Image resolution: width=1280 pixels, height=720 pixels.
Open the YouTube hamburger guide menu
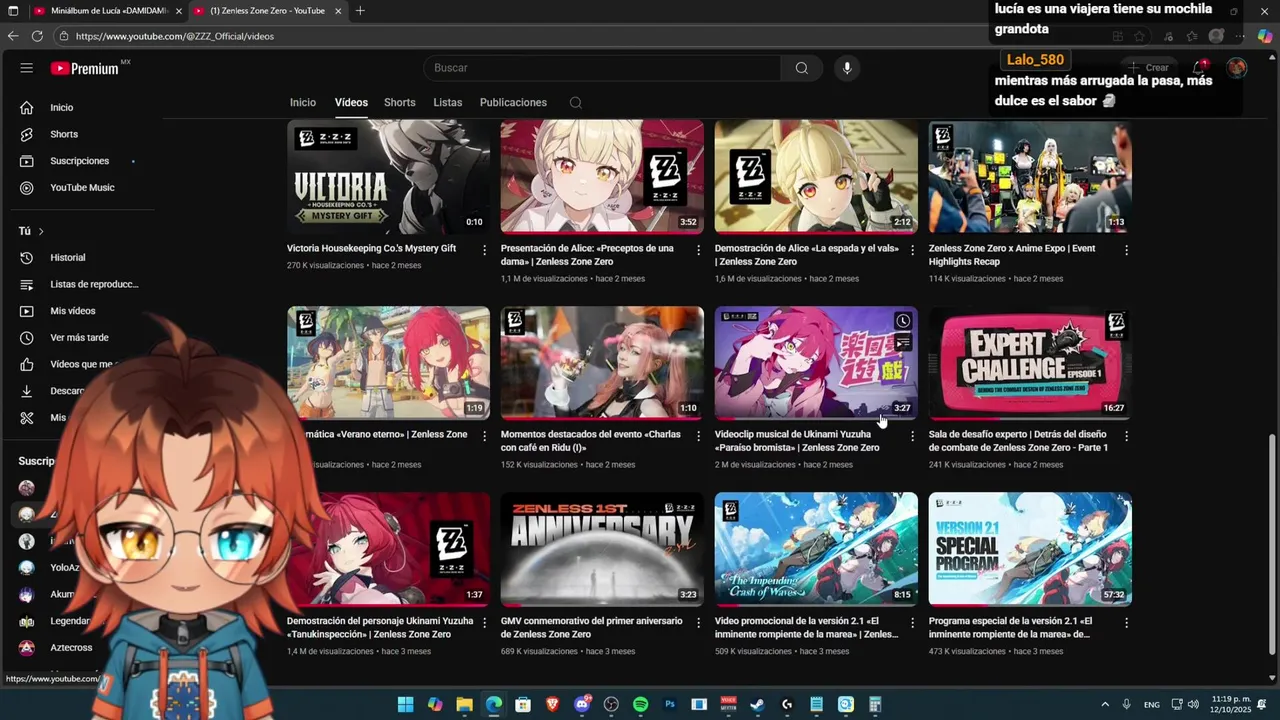pos(27,68)
